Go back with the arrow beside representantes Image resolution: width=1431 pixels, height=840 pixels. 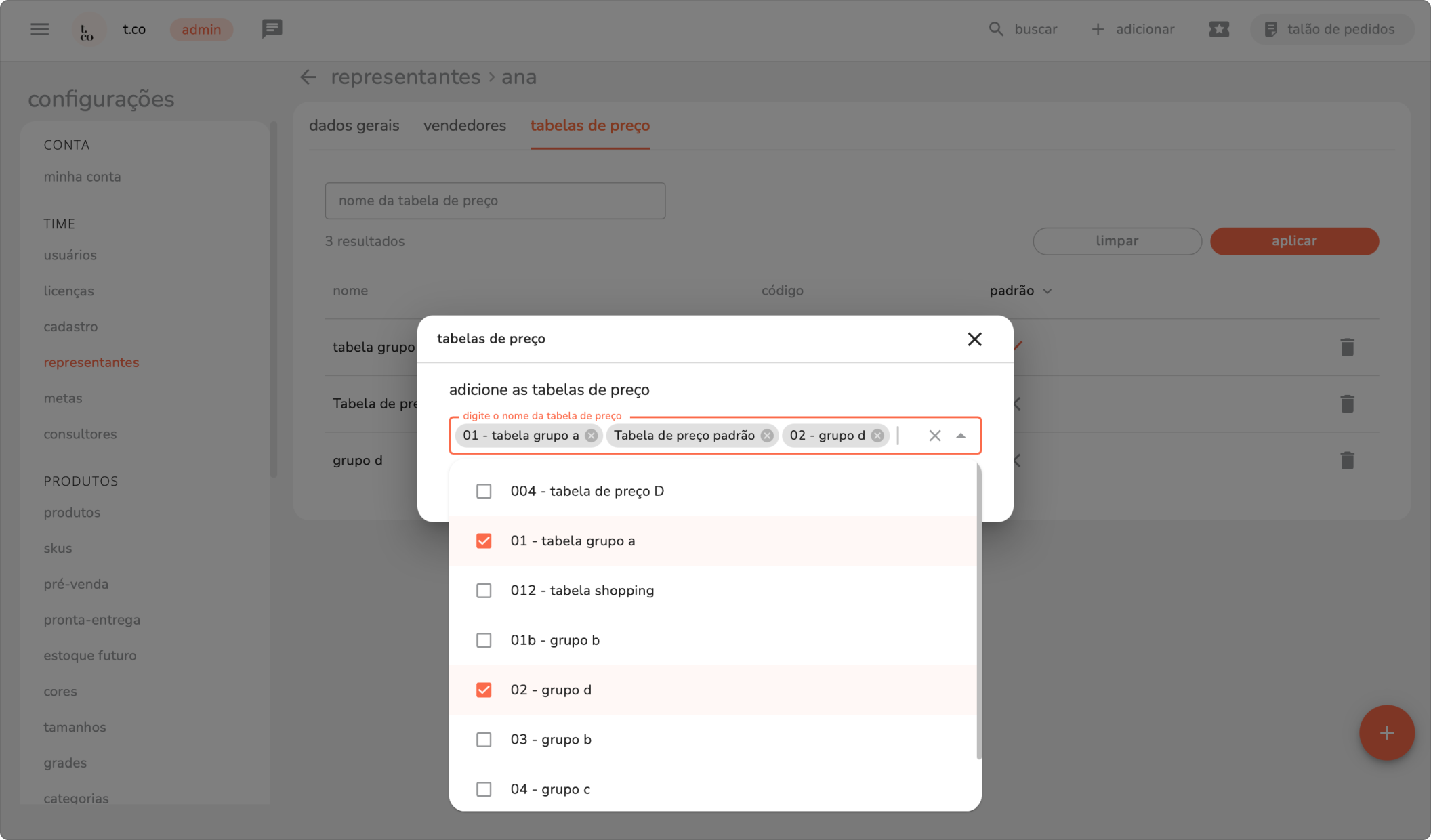(308, 77)
